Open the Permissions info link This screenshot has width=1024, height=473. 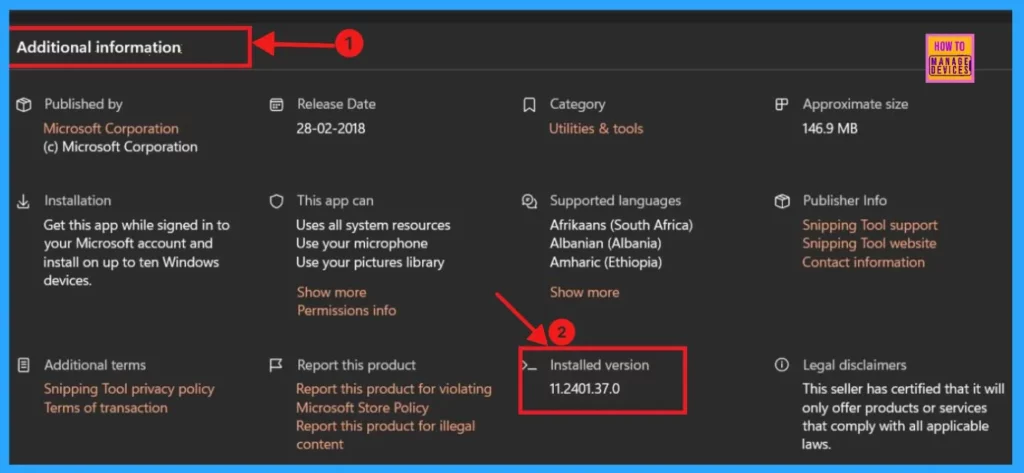(x=347, y=310)
